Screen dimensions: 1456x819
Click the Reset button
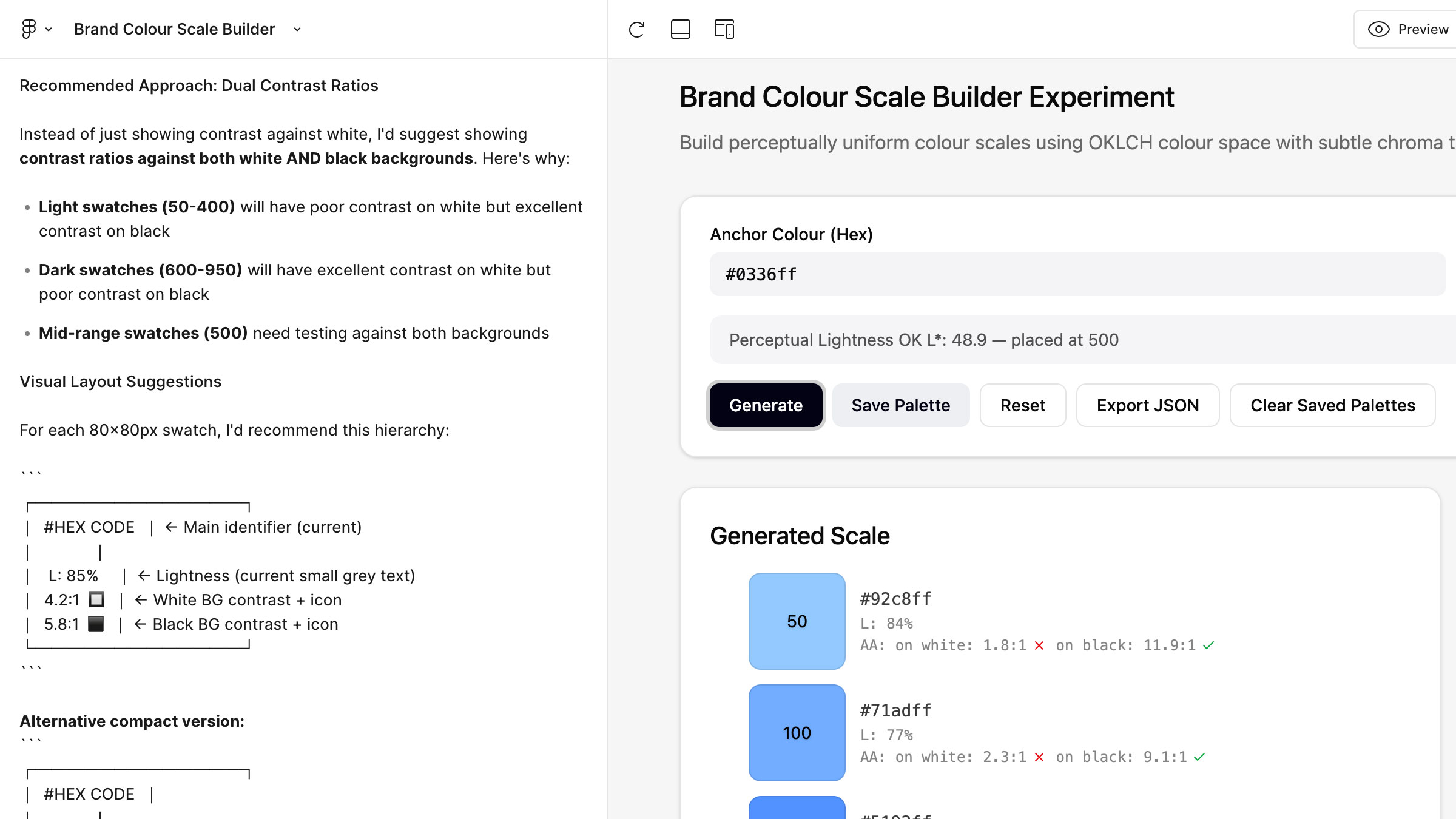tap(1022, 405)
